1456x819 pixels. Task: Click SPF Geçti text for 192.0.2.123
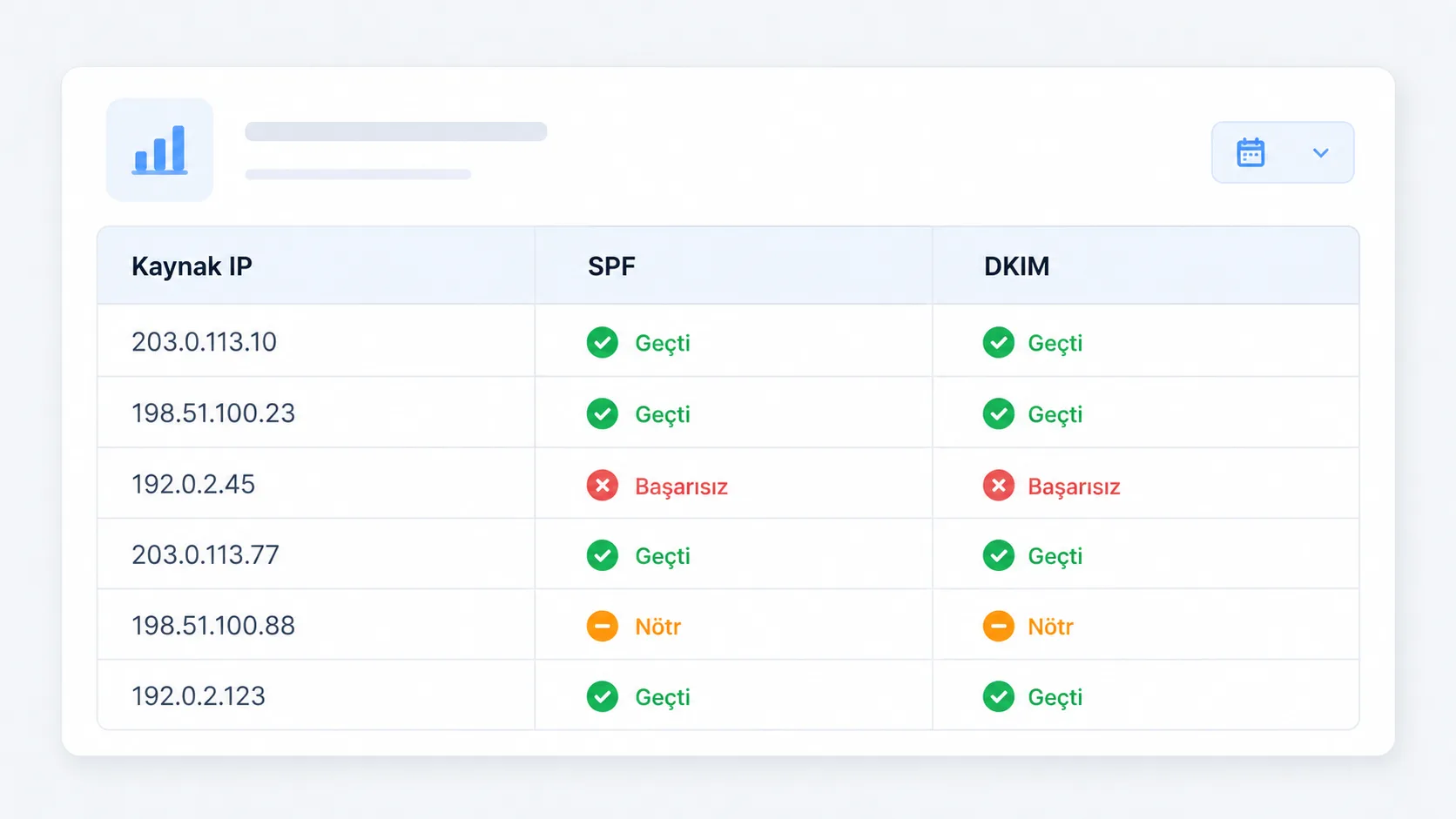663,698
